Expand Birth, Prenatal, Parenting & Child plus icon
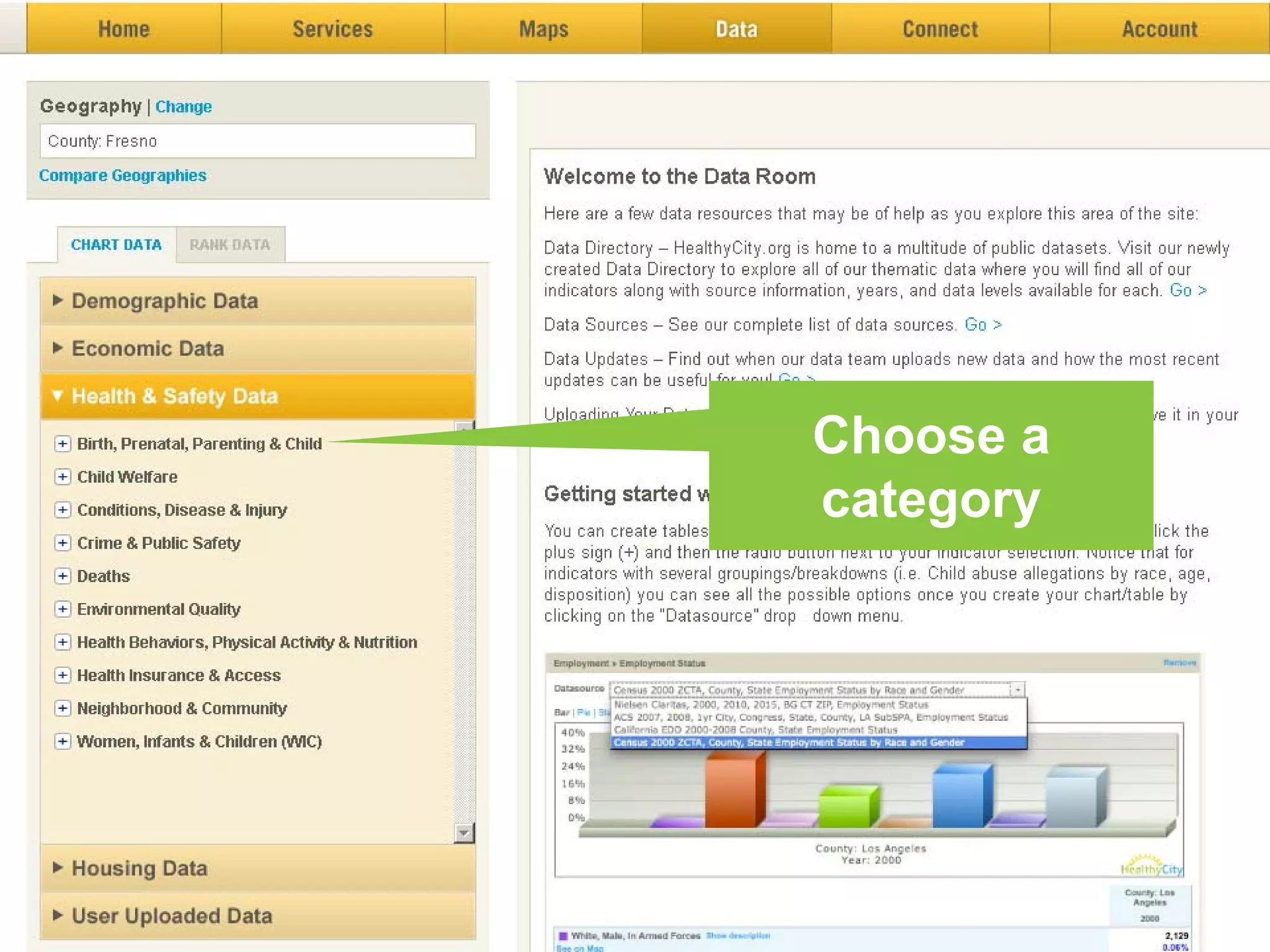Screen dimensions: 1270x952 pos(62,444)
